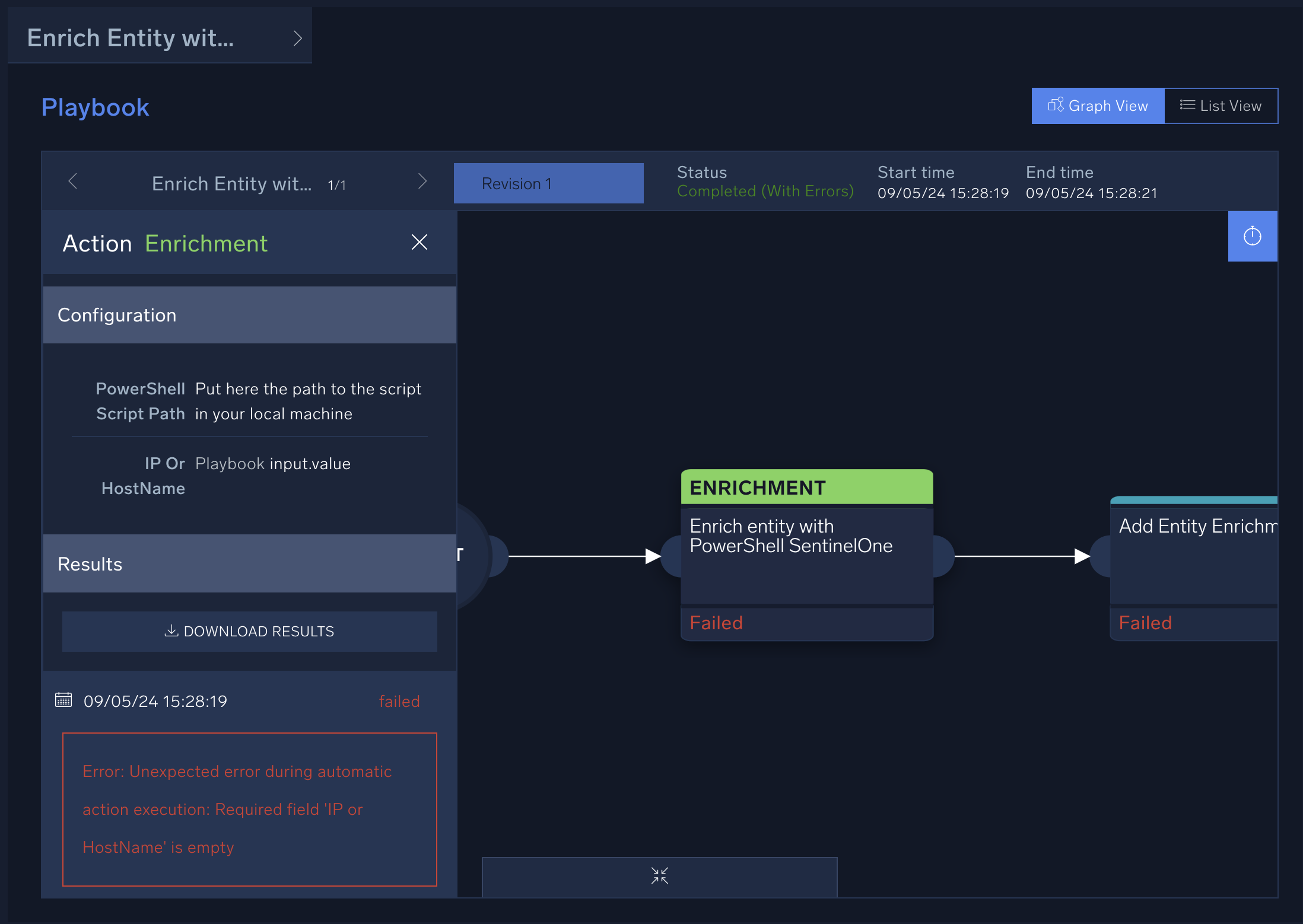Screen dimensions: 1303x924
Task: Go to previous playbook with the left chevron
Action: (x=72, y=181)
